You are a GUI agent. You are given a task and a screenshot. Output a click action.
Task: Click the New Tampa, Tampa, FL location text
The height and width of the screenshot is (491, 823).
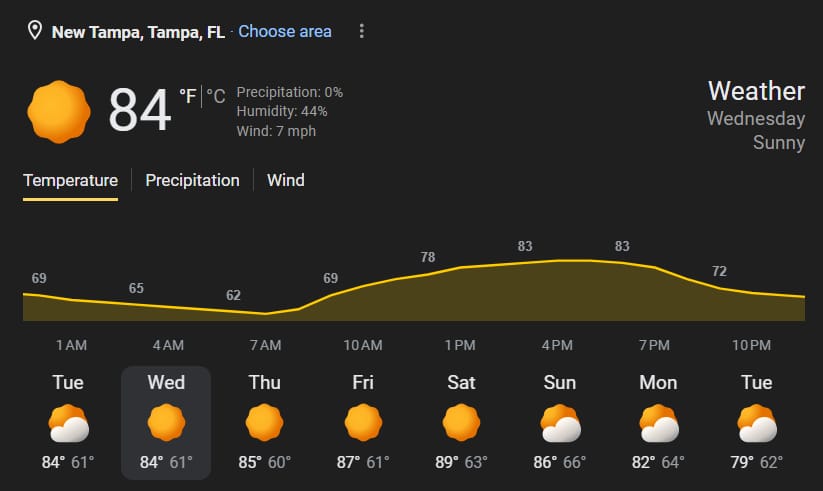138,31
